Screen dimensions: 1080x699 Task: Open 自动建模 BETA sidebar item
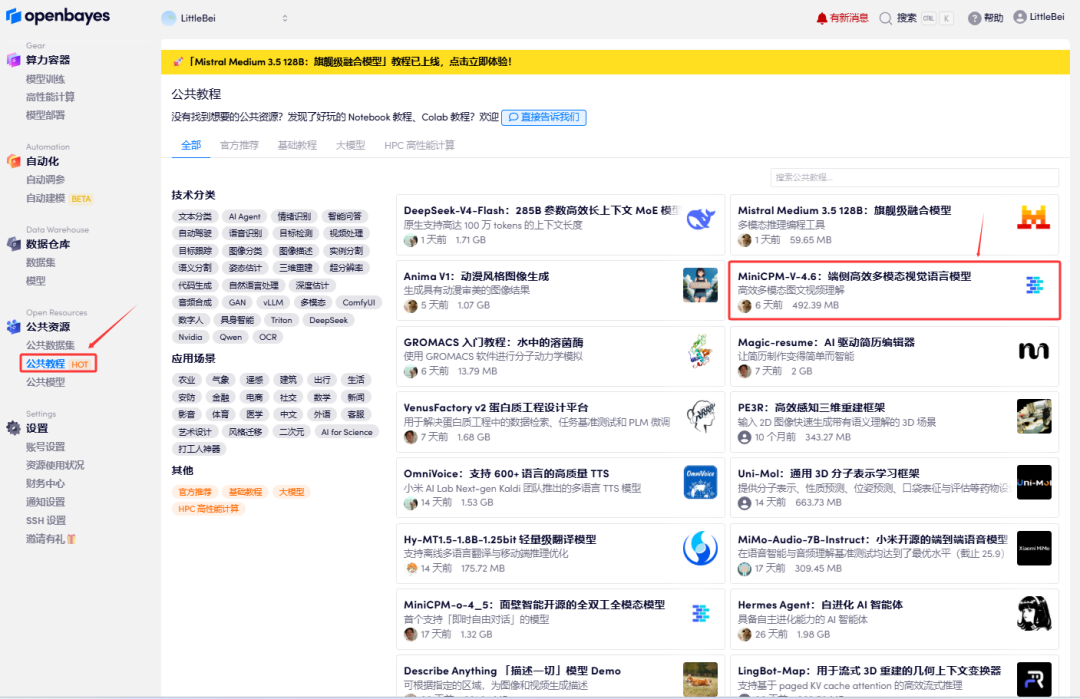[59, 198]
